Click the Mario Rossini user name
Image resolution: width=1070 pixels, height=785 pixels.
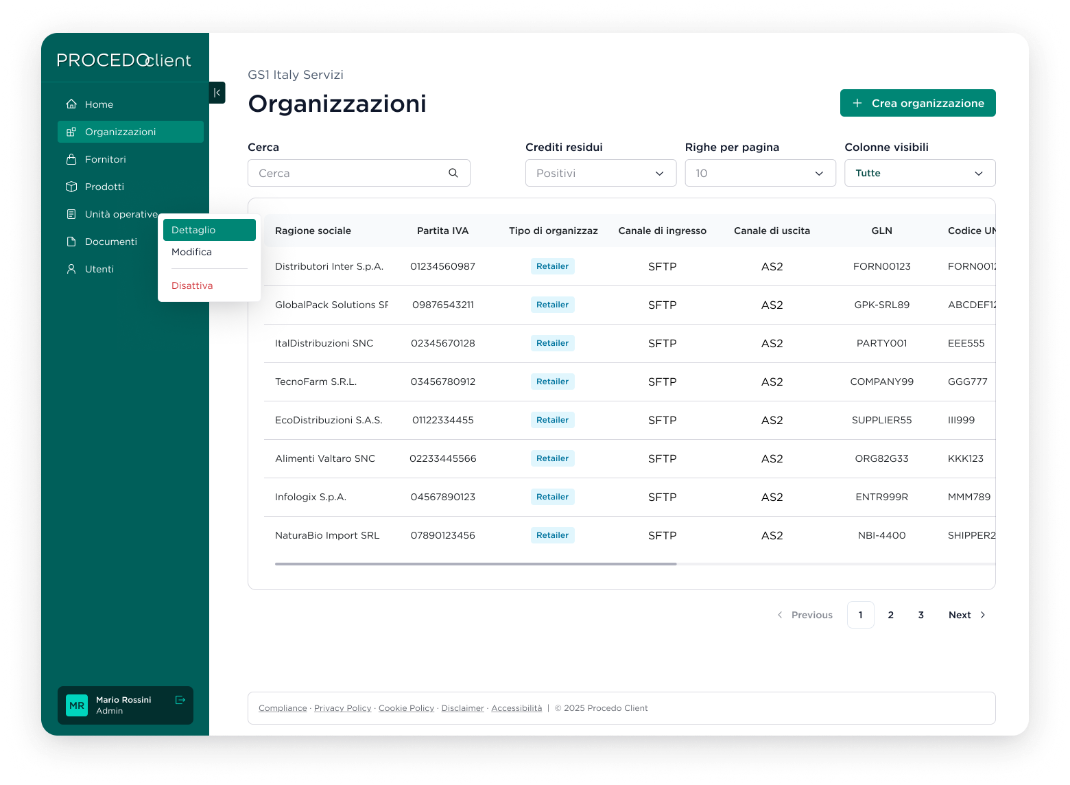pyautogui.click(x=124, y=700)
